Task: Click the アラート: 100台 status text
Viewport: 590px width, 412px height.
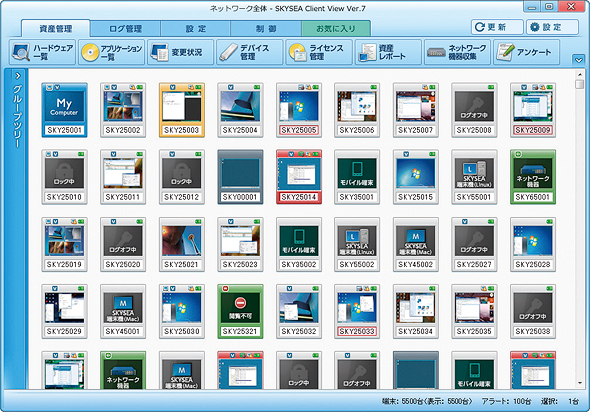Action: pos(506,401)
